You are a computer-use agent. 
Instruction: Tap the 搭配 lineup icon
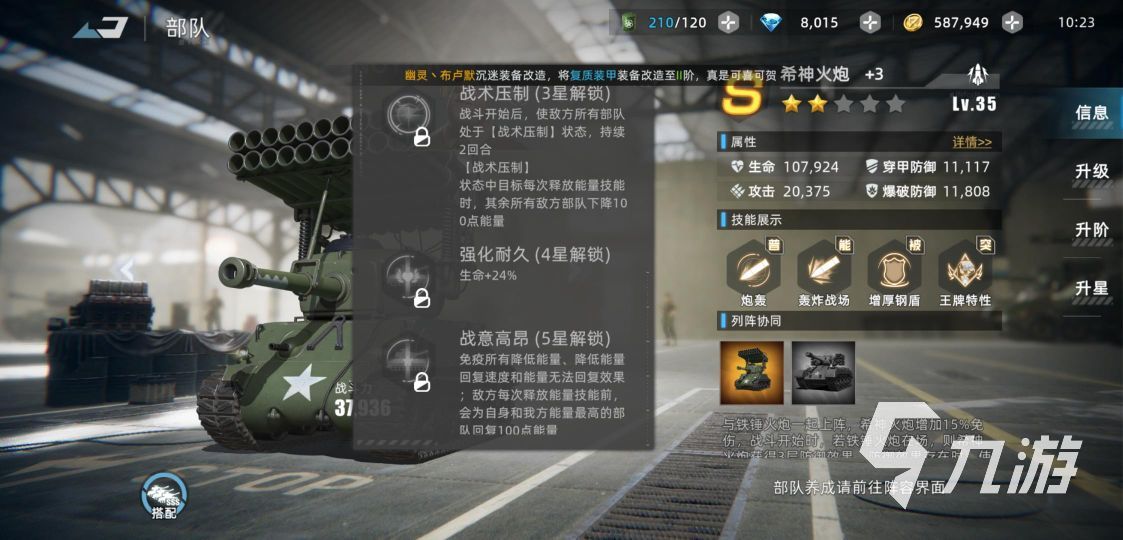(164, 496)
